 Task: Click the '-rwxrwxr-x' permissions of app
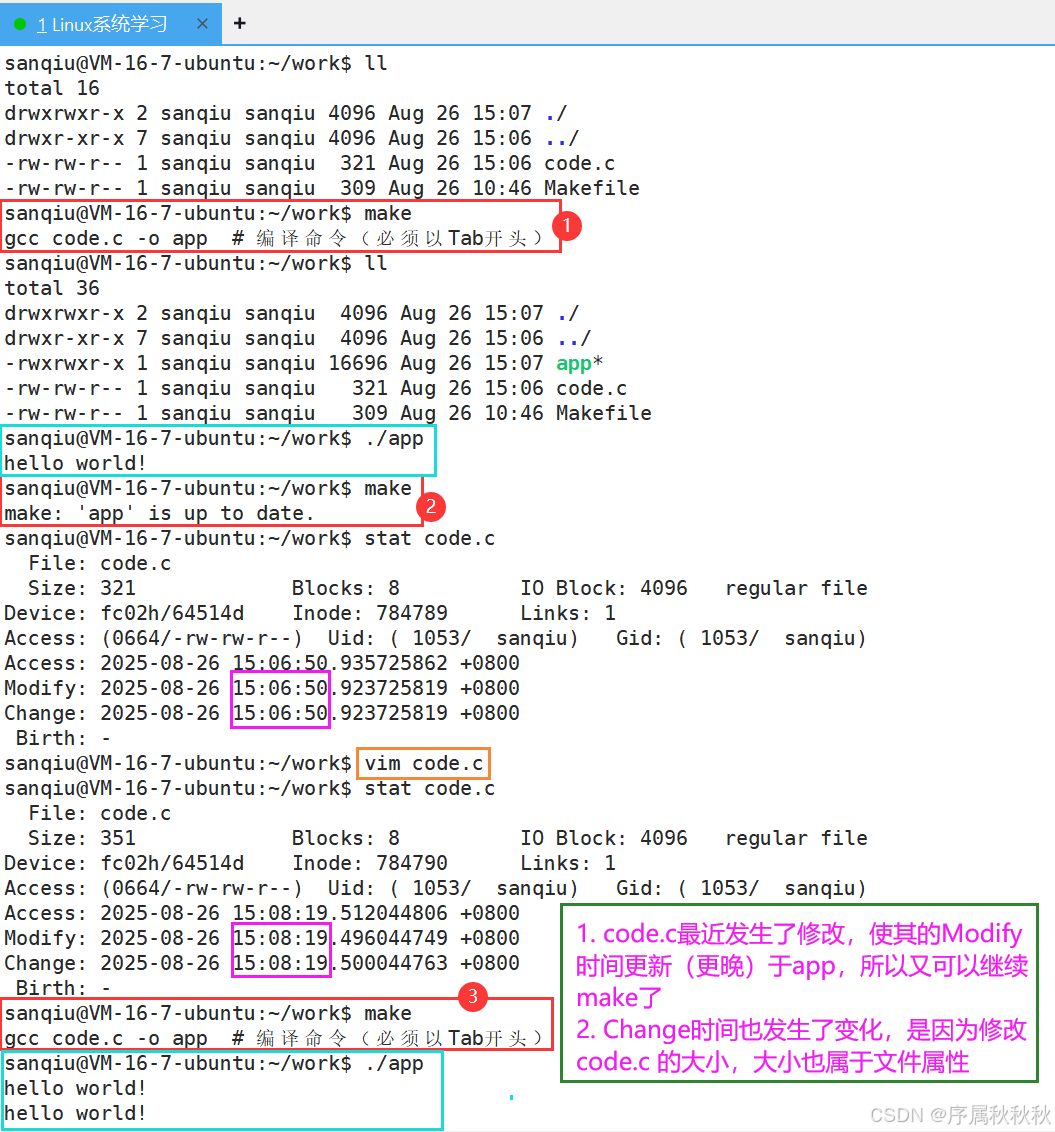click(64, 363)
